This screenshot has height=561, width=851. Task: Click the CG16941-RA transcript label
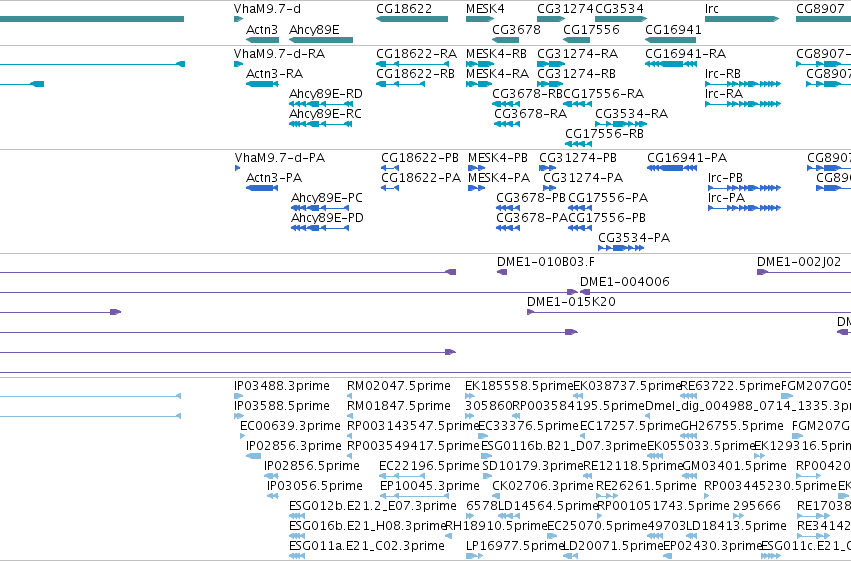tap(685, 54)
